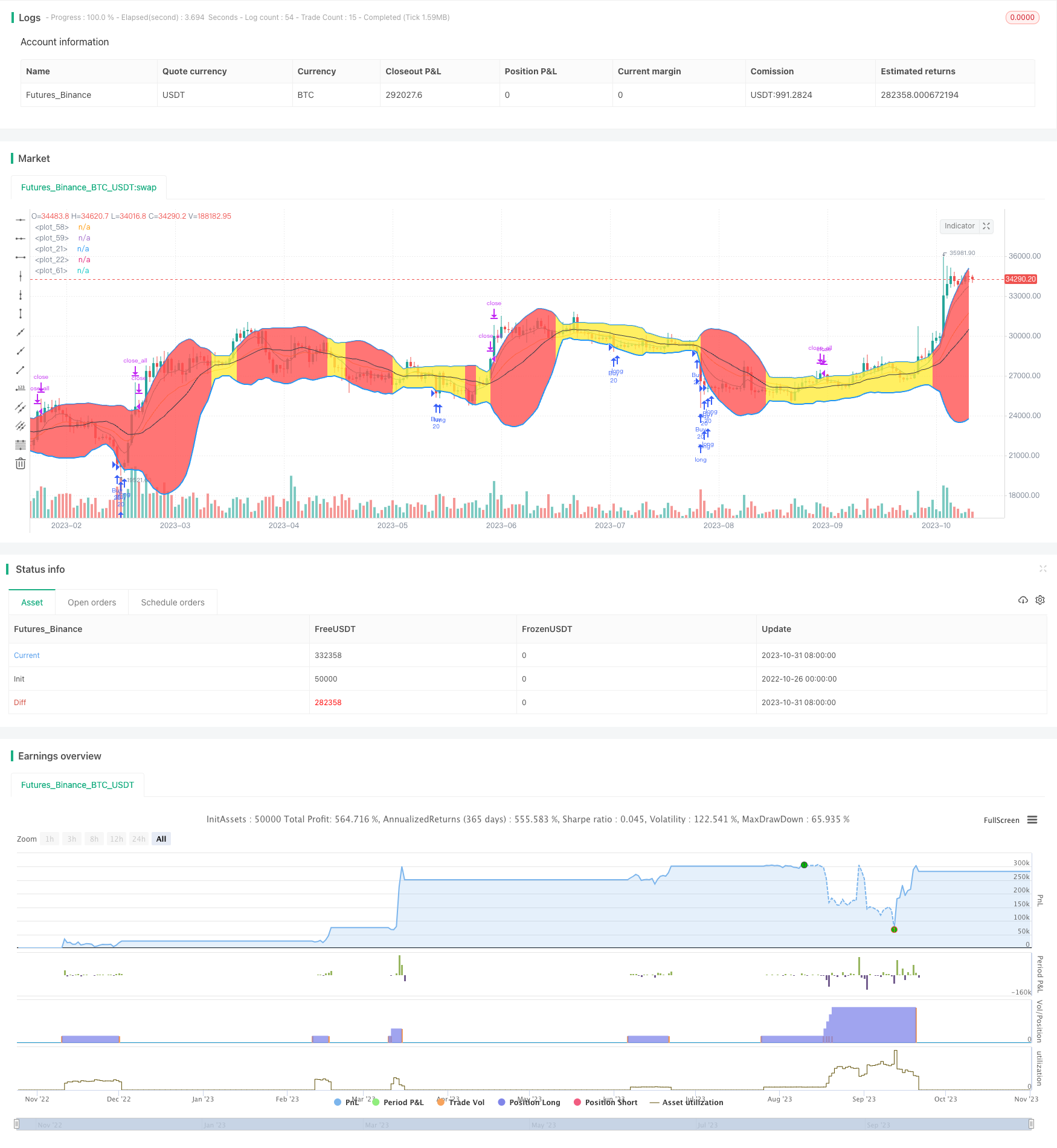Click the Diff row label
Image resolution: width=1057 pixels, height=1148 pixels.
(x=20, y=702)
